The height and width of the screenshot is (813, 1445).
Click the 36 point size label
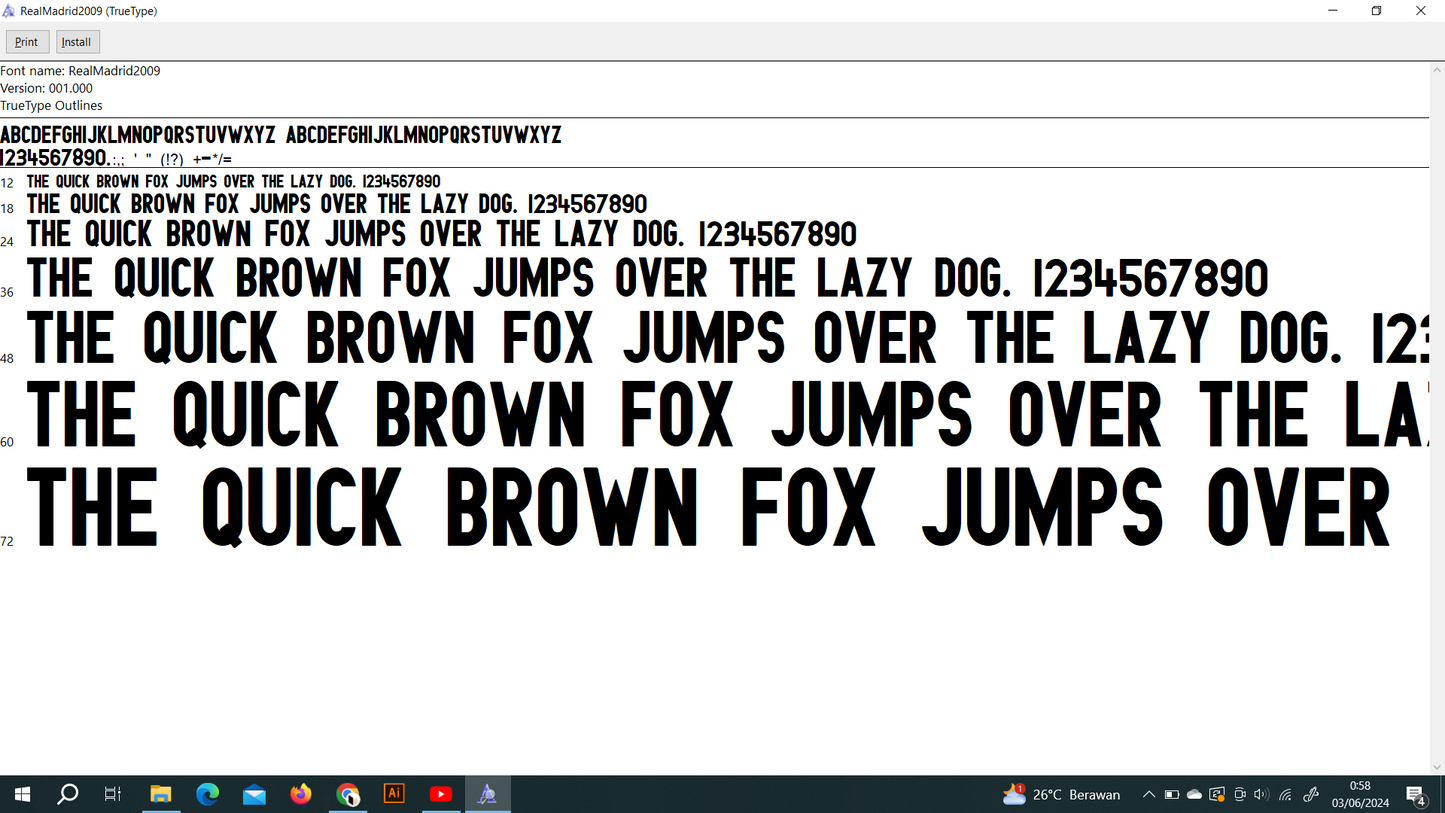[7, 292]
